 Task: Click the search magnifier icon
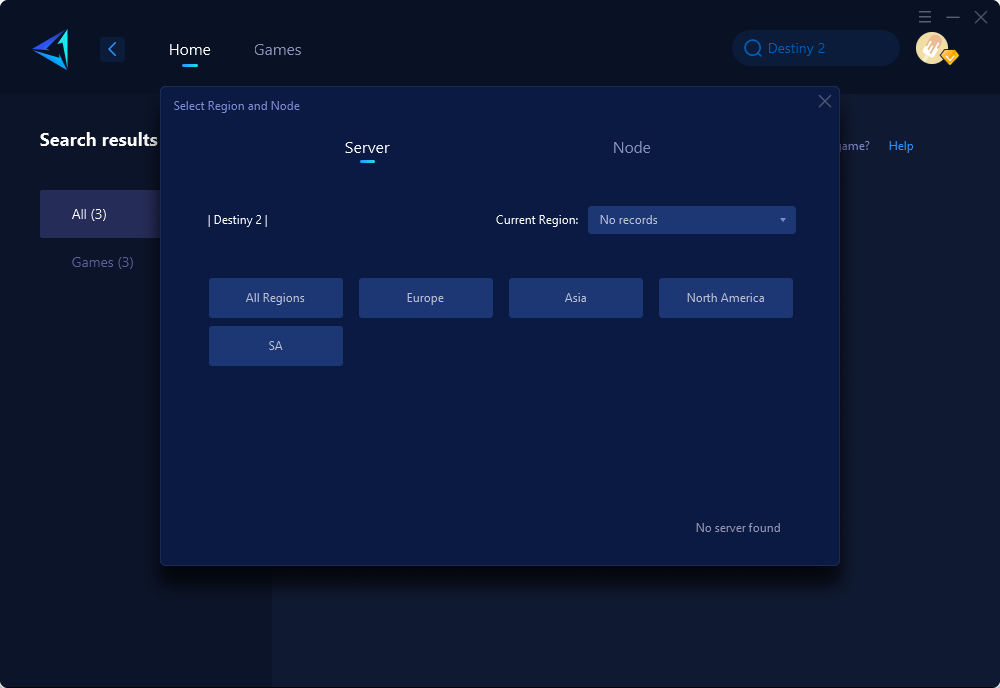(x=753, y=48)
